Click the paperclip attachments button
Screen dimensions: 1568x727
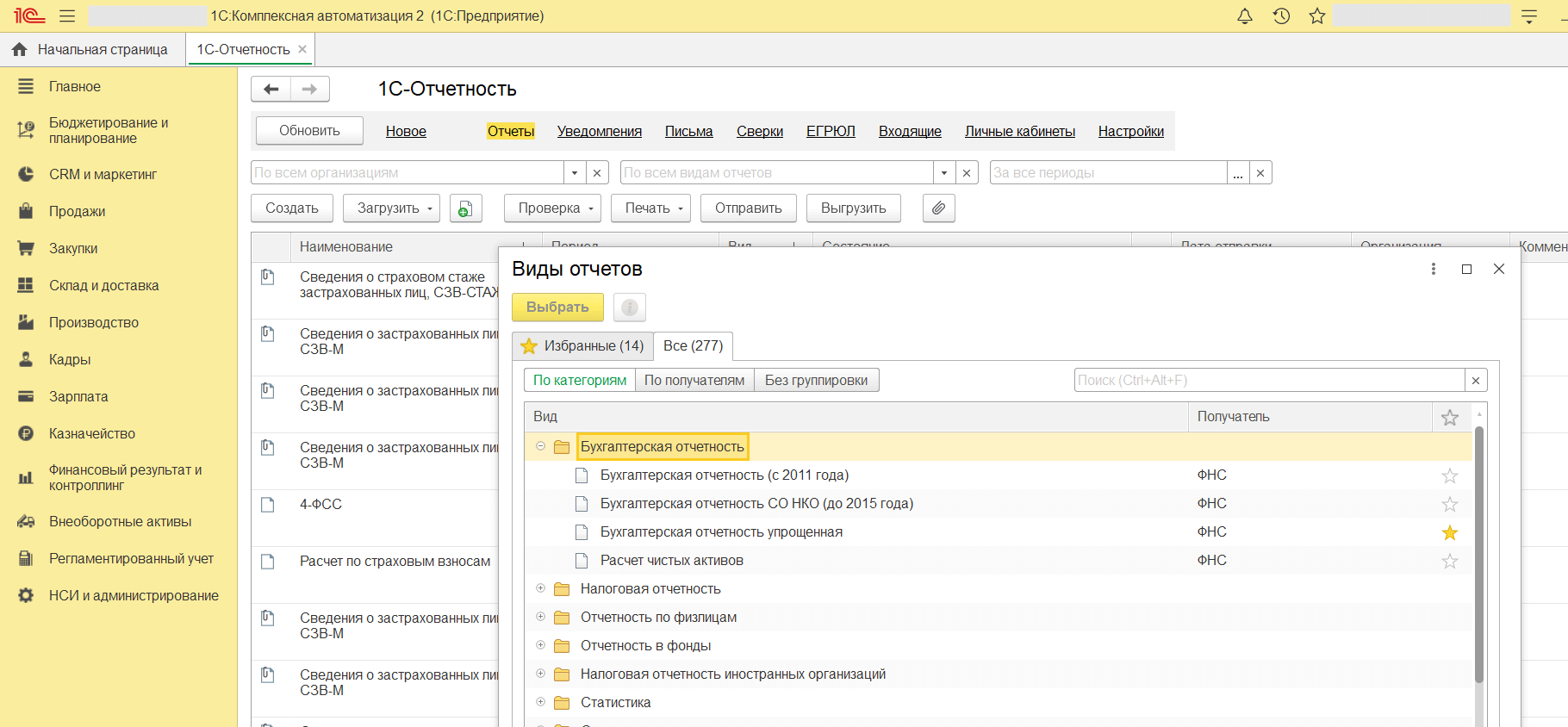point(938,208)
